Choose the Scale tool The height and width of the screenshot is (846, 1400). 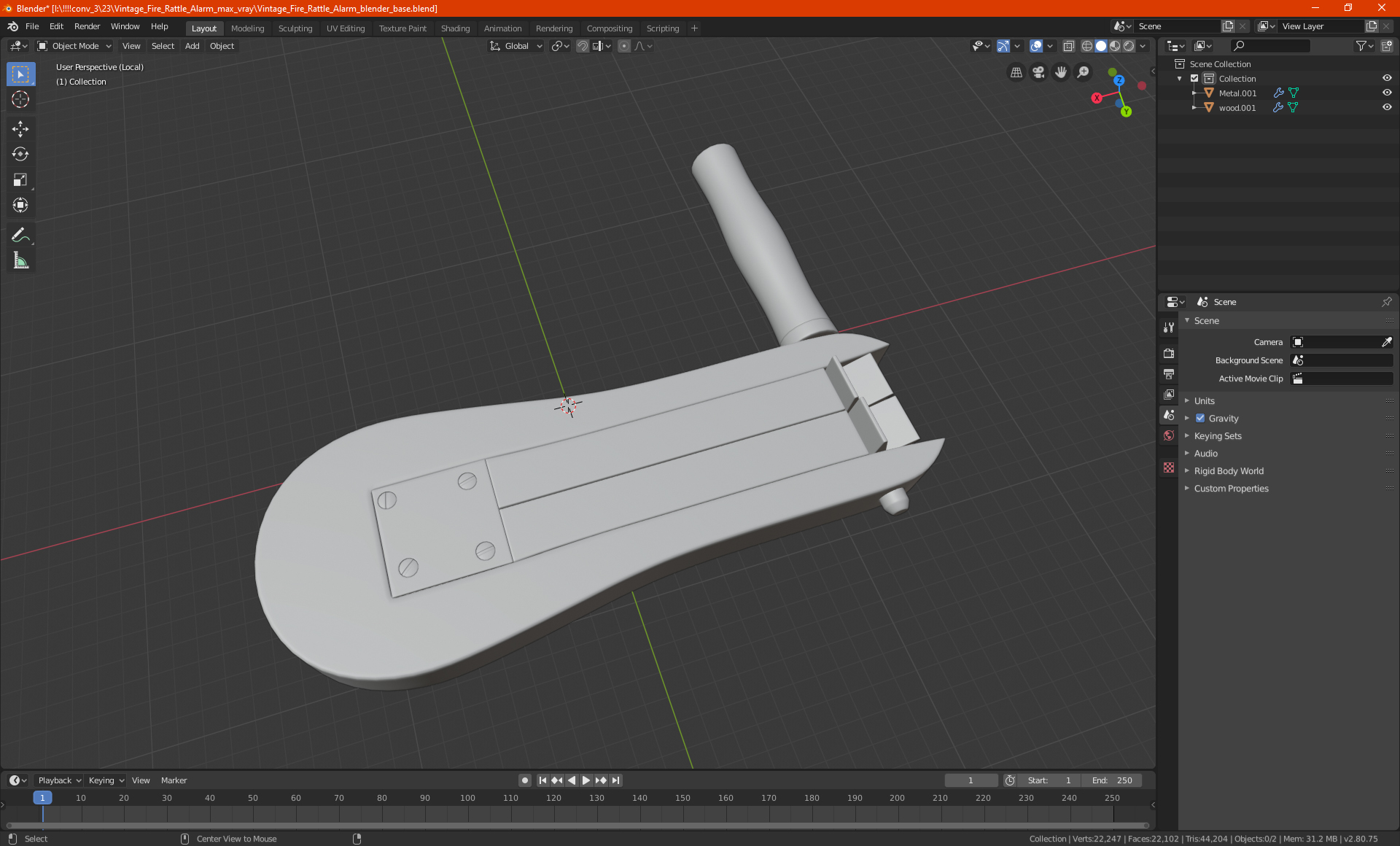(20, 180)
